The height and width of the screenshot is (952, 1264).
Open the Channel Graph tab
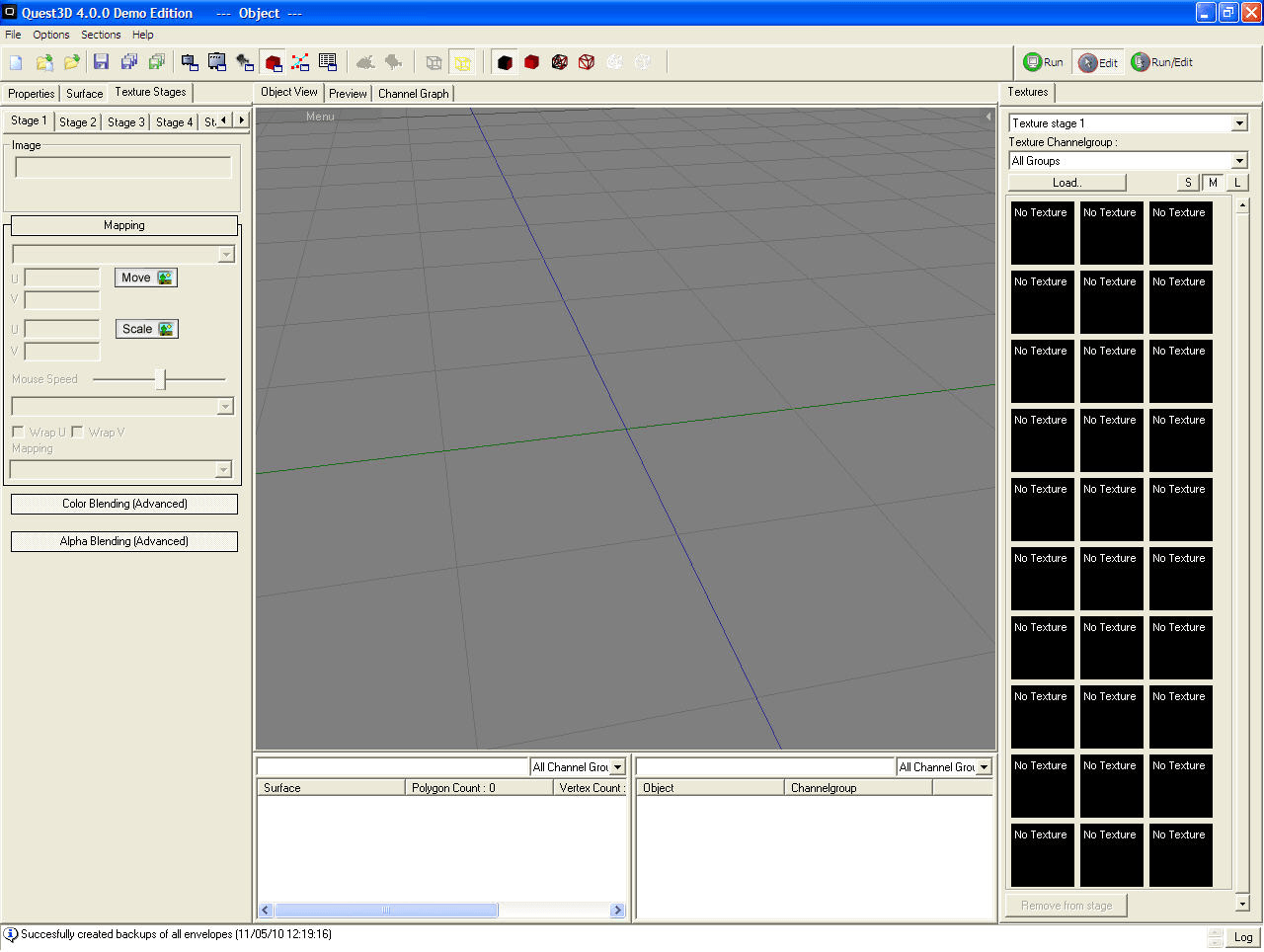413,94
